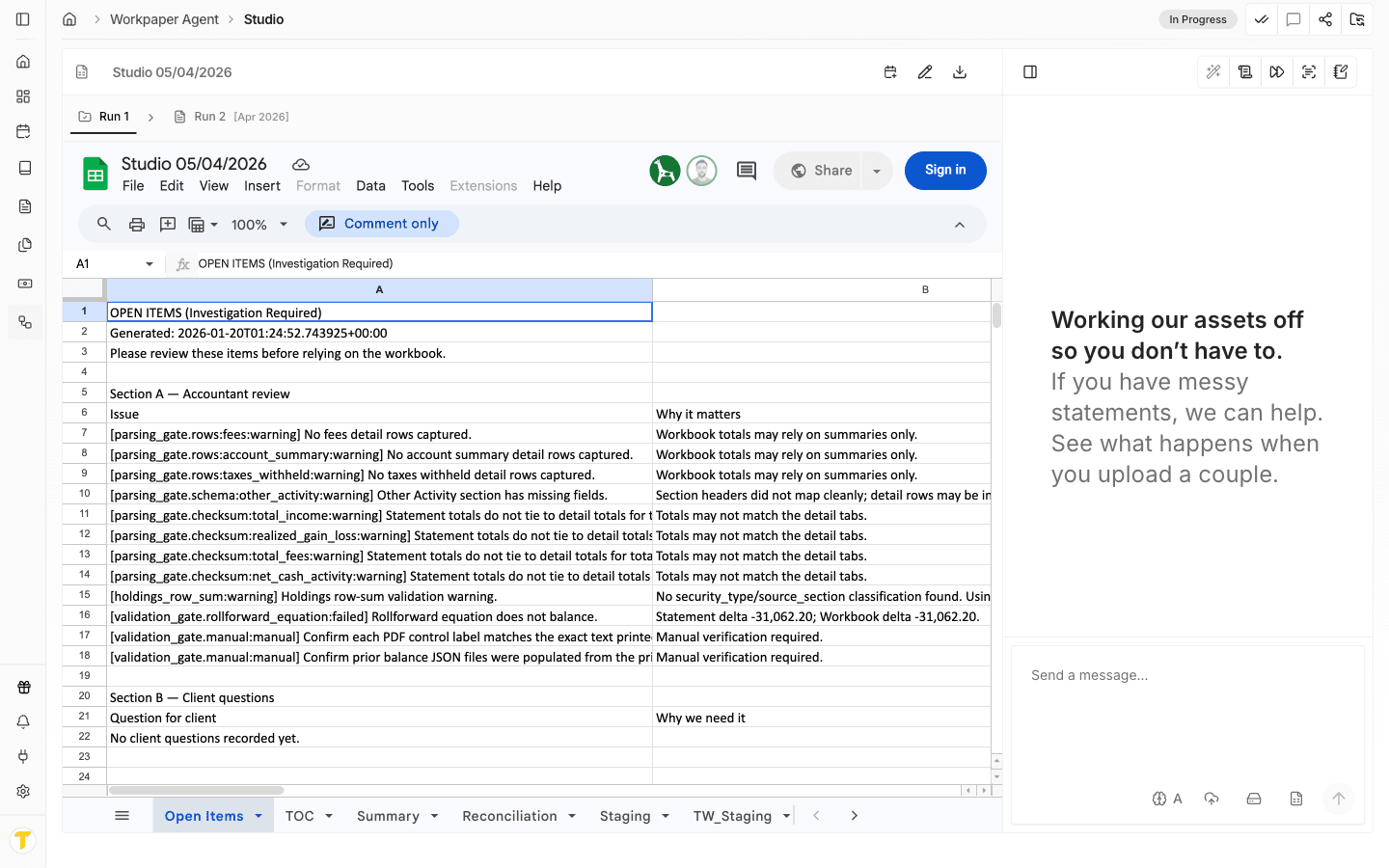Image resolution: width=1389 pixels, height=868 pixels.
Task: Click the magic wand icon
Action: tap(1213, 72)
